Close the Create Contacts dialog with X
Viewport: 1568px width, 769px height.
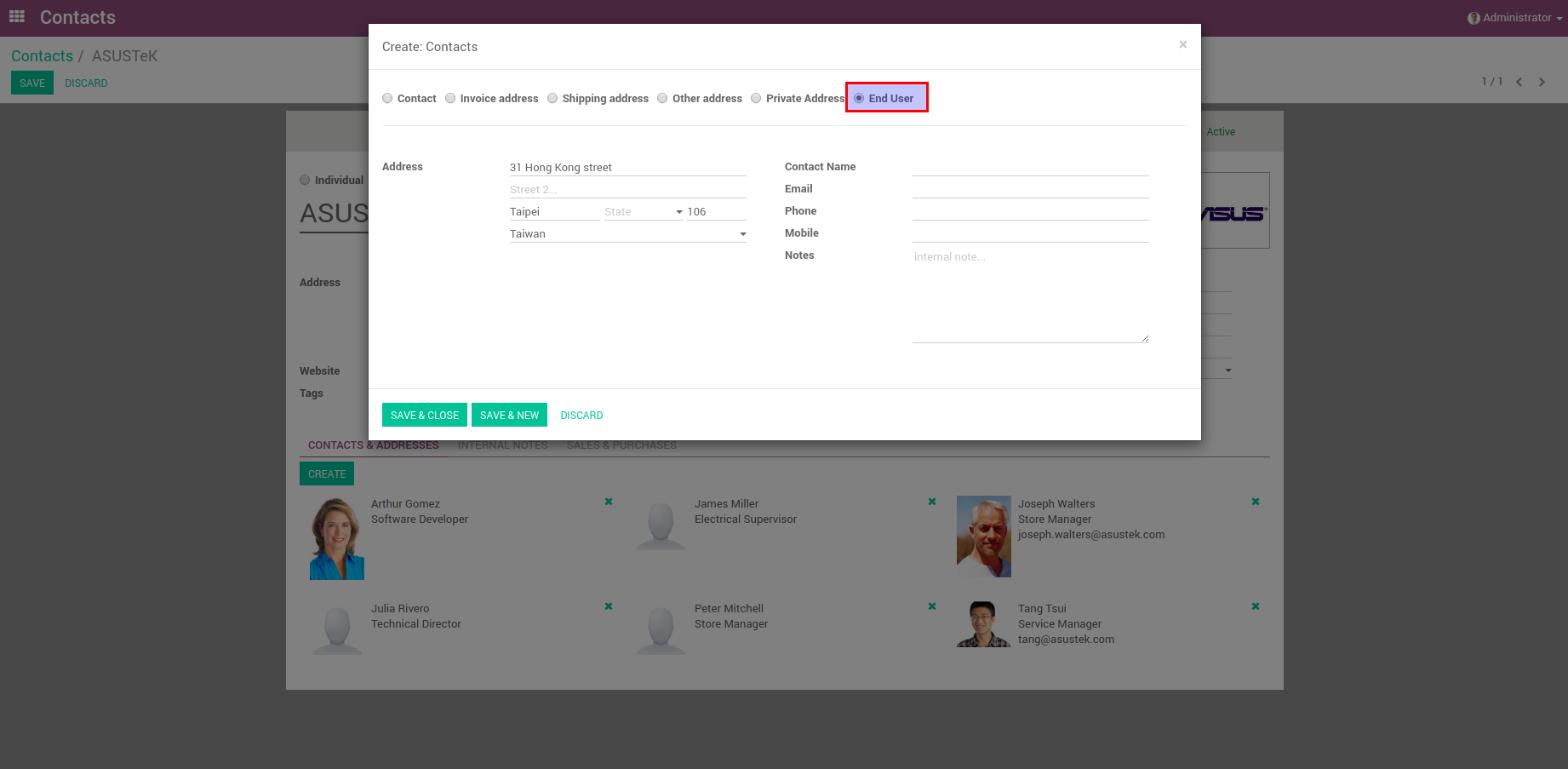click(1182, 44)
